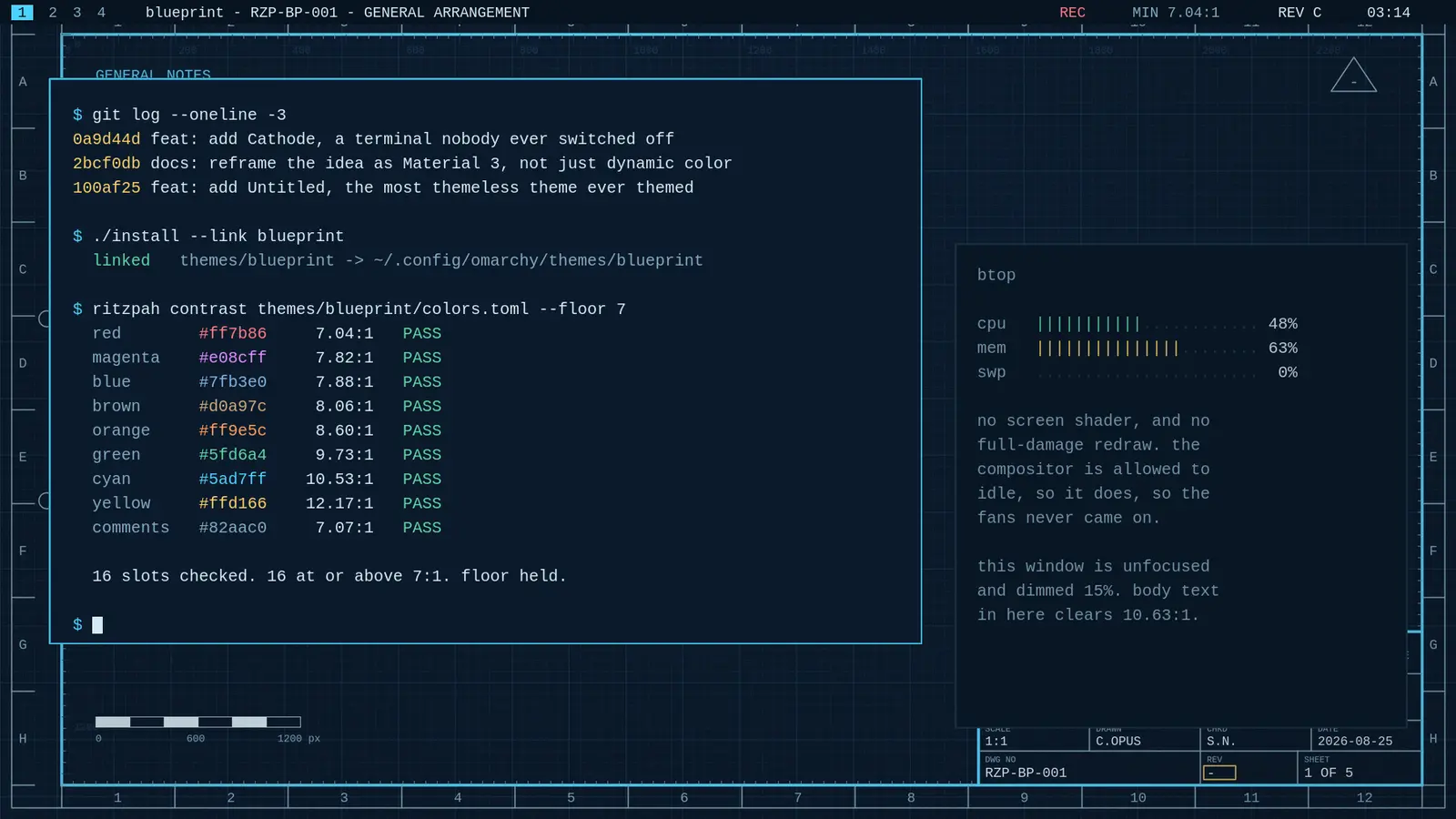The image size is (1456, 819).
Task: Click the blueprint RZP-BP-001 title in the top bar
Action: click(x=338, y=13)
